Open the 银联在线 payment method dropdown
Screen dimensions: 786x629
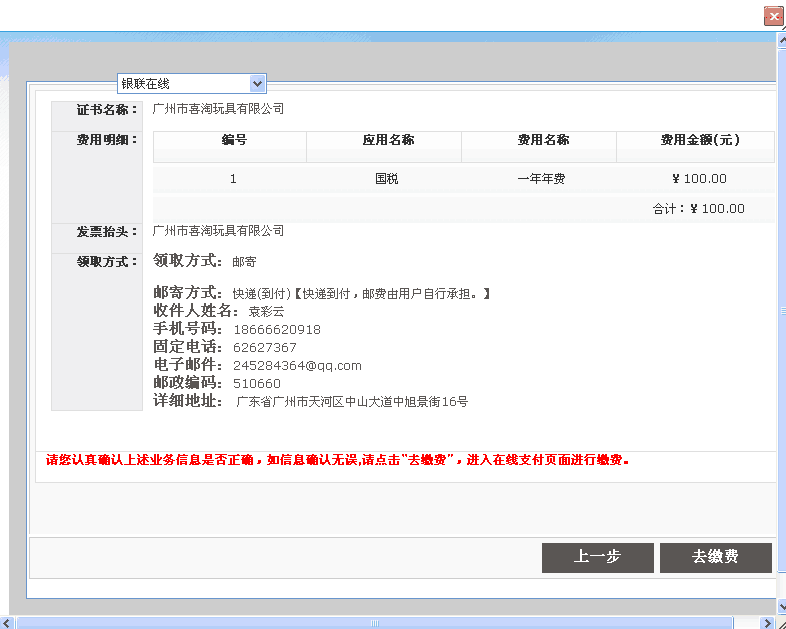257,84
